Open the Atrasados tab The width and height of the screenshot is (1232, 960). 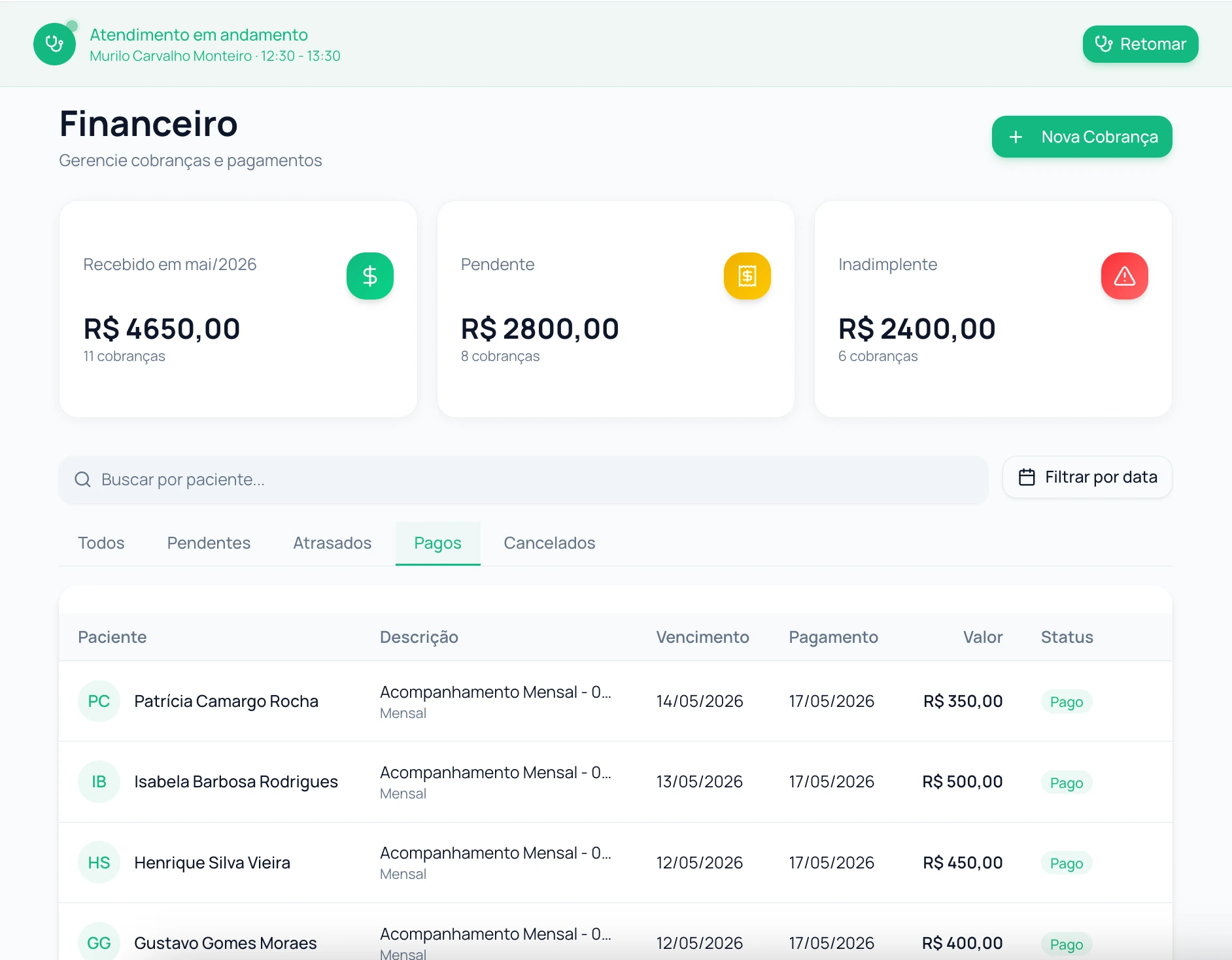pos(332,543)
